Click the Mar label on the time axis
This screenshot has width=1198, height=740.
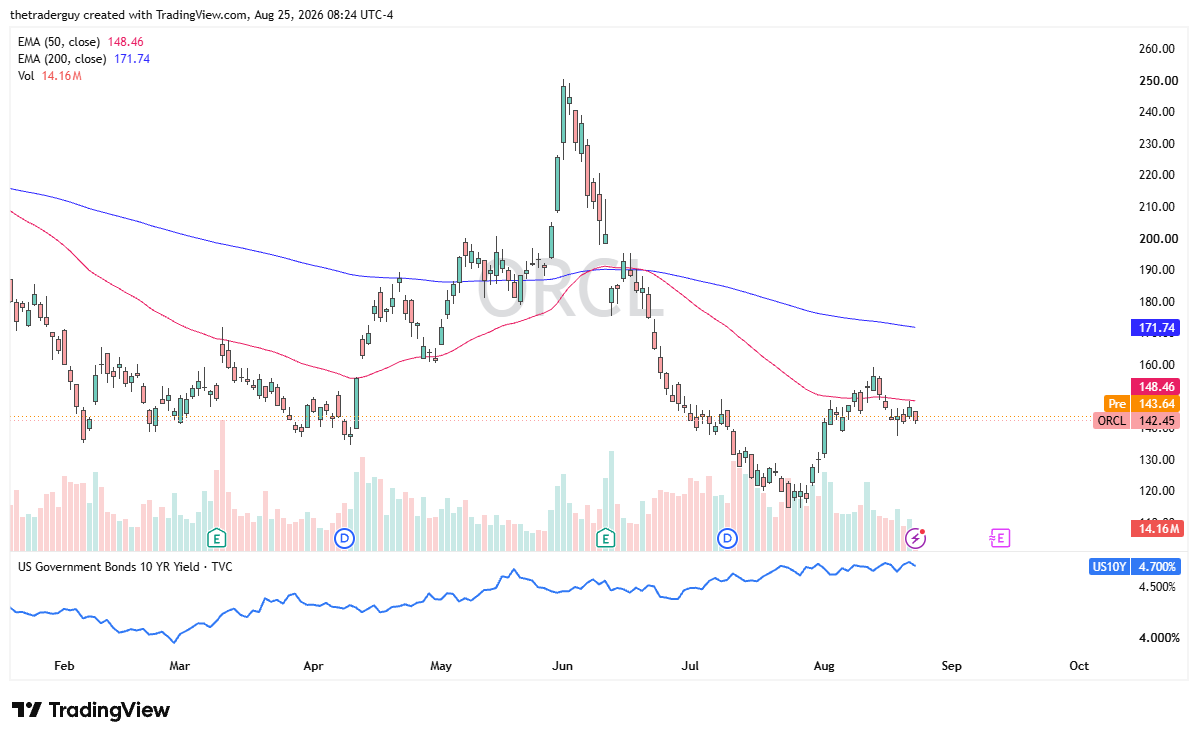click(180, 666)
